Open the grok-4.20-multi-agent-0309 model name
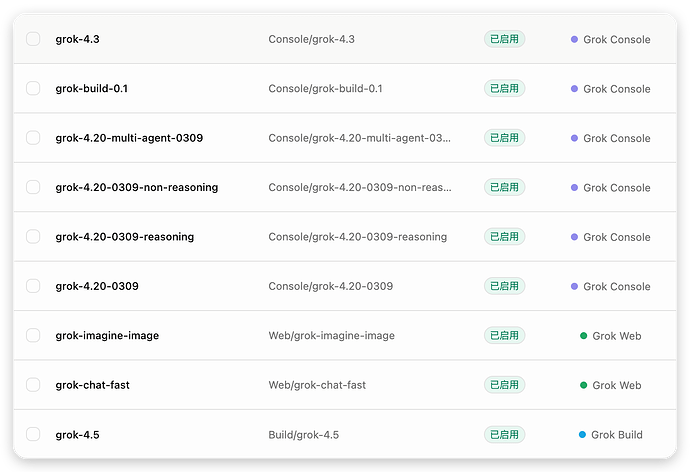The width and height of the screenshot is (690, 472). [x=129, y=138]
